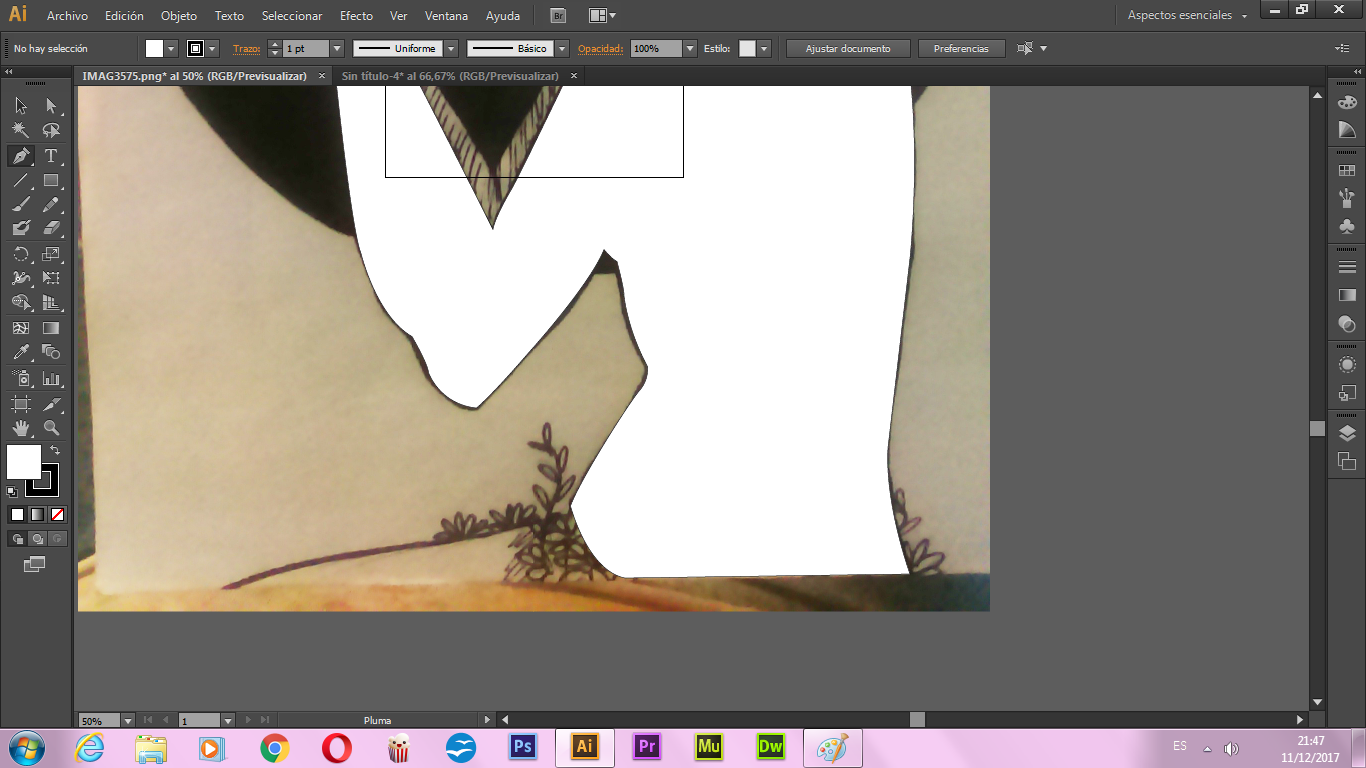Open Opacidad panel link
The width and height of the screenshot is (1366, 768).
[600, 48]
